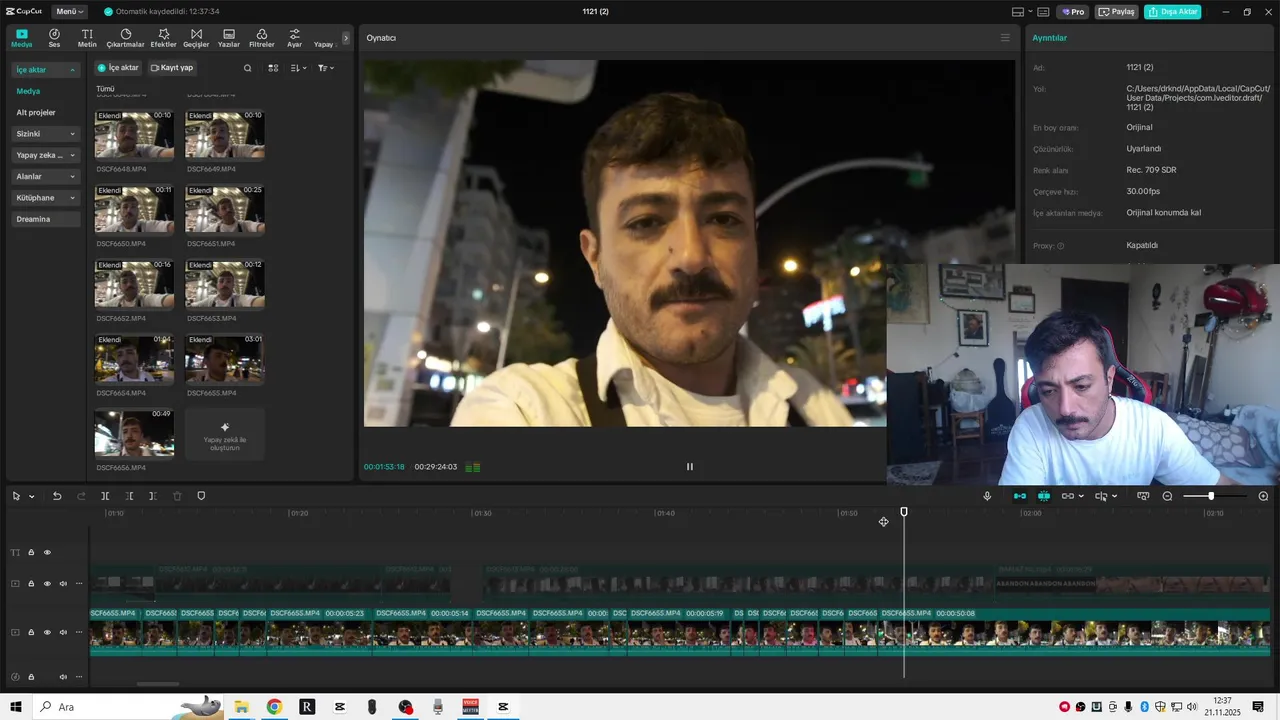Click the Kayıt yap record button
The height and width of the screenshot is (720, 1280).
point(172,68)
